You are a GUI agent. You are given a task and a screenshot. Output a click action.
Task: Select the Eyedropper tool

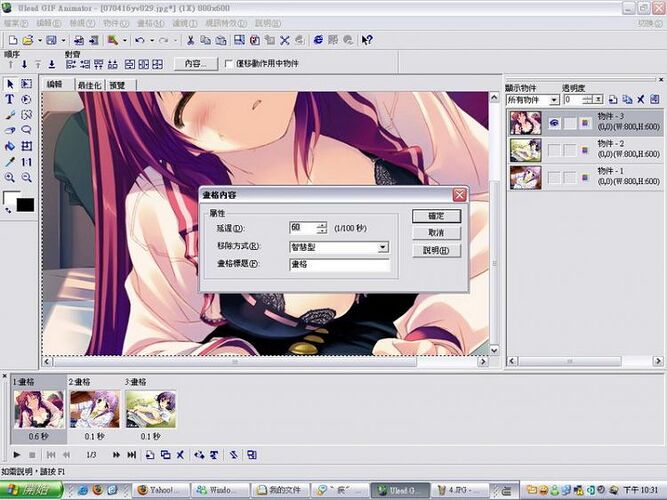(10, 162)
